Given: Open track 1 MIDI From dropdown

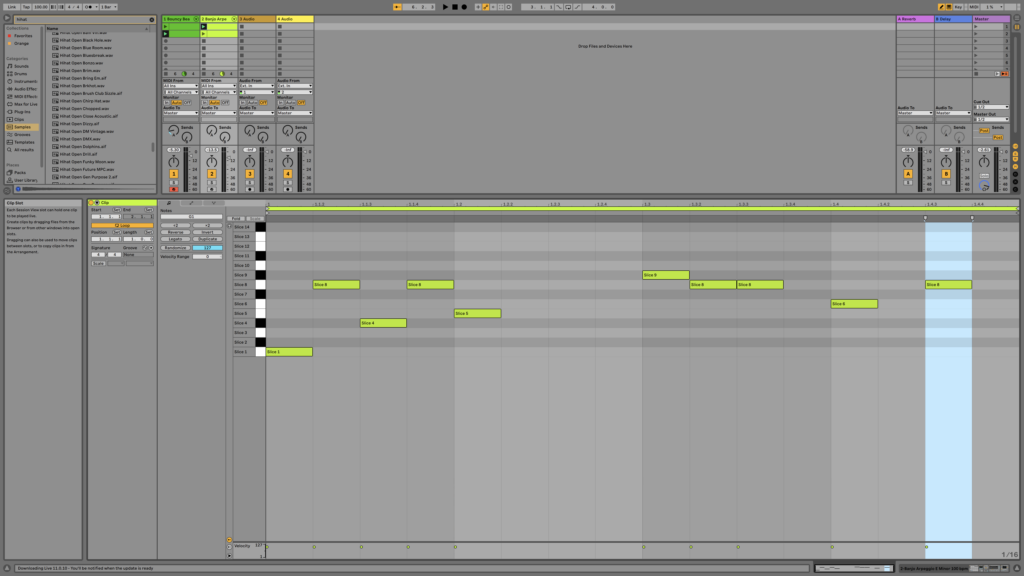Looking at the screenshot, I should [x=181, y=86].
